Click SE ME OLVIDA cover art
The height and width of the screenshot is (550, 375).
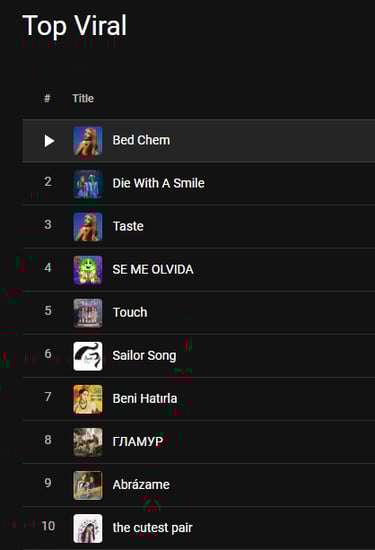(x=88, y=270)
